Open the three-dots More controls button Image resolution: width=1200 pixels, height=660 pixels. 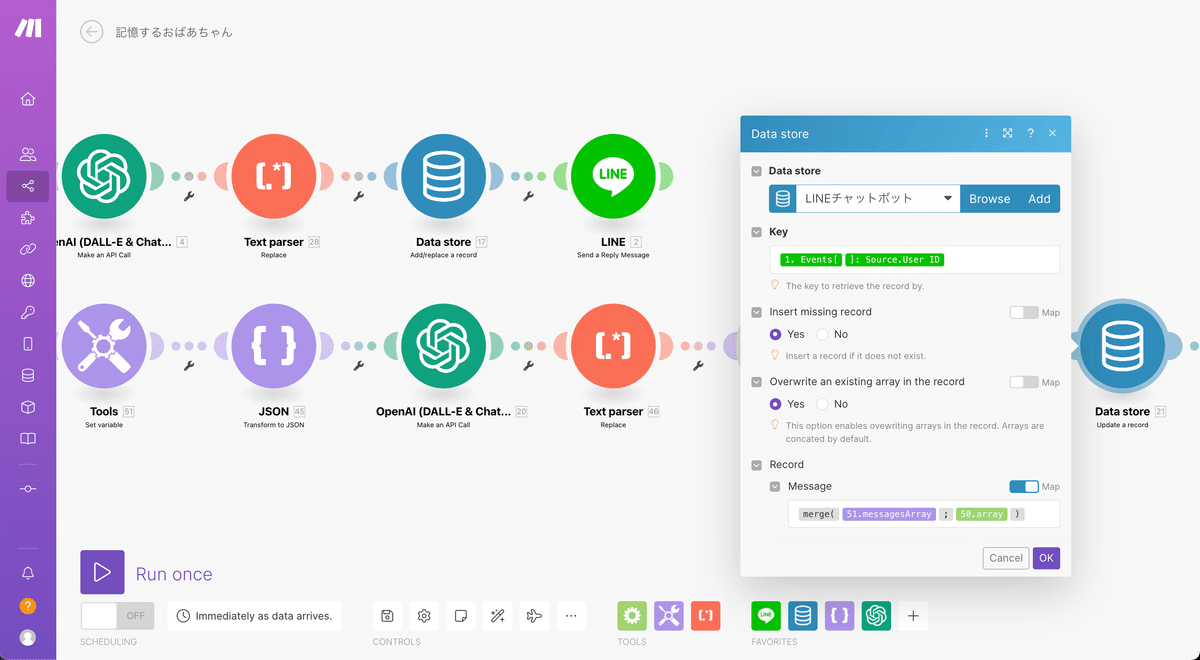pyautogui.click(x=571, y=616)
